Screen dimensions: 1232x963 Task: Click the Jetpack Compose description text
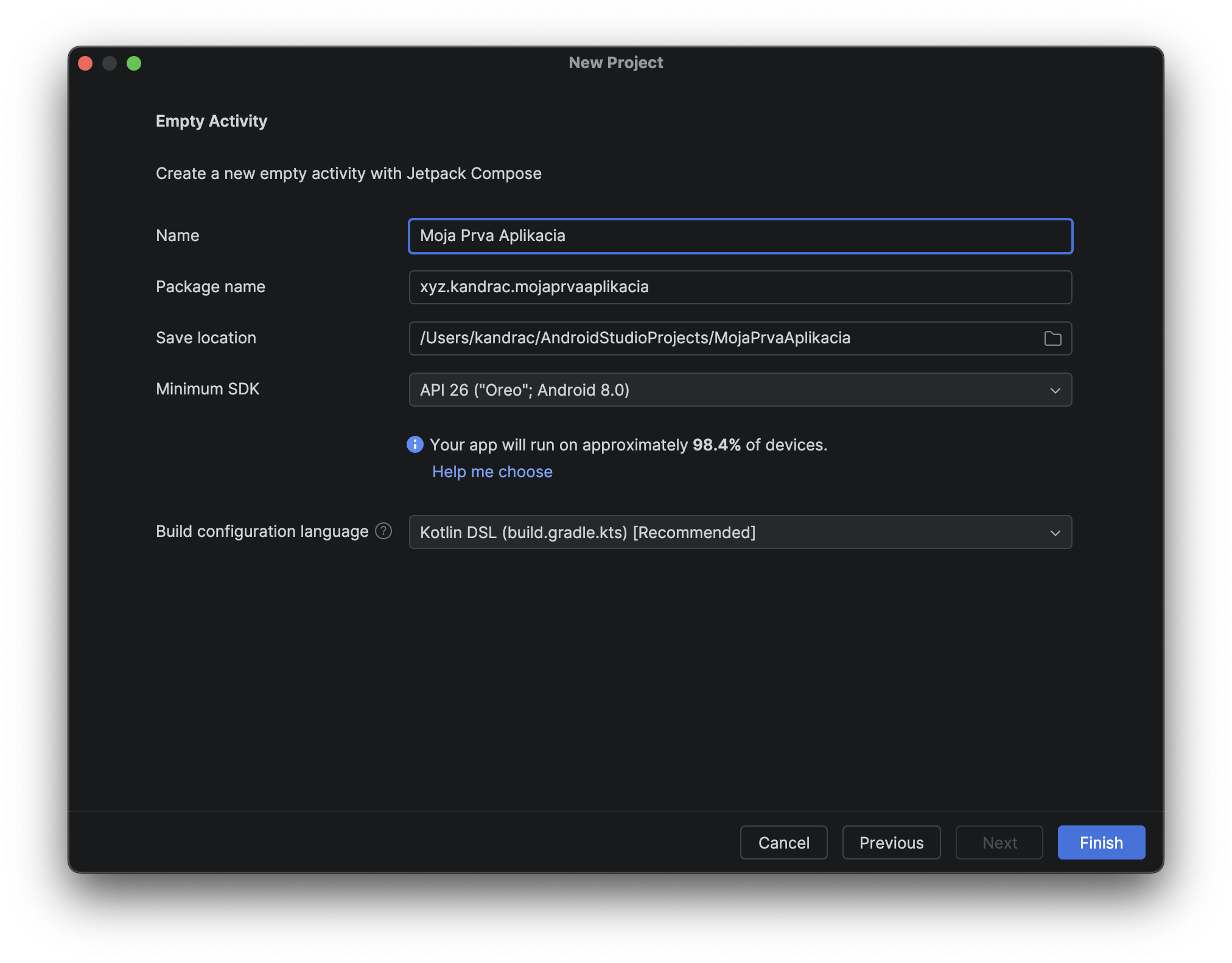(x=349, y=173)
